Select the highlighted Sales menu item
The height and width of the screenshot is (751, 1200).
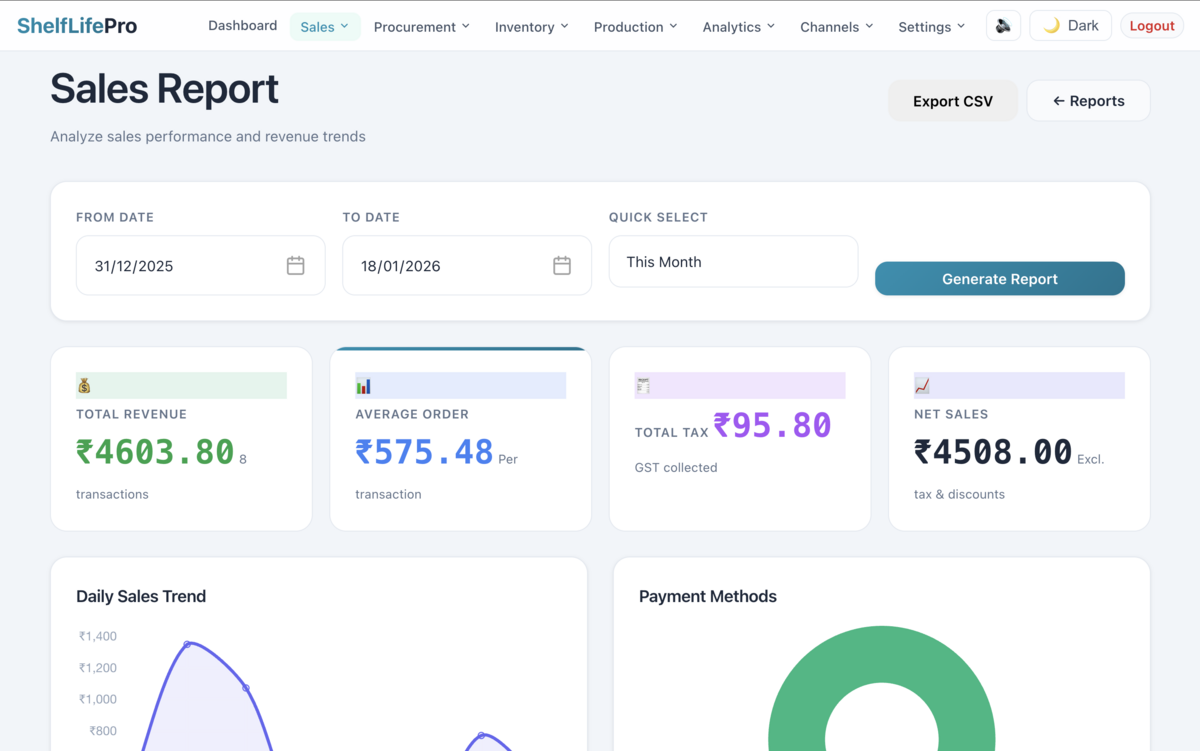click(324, 27)
